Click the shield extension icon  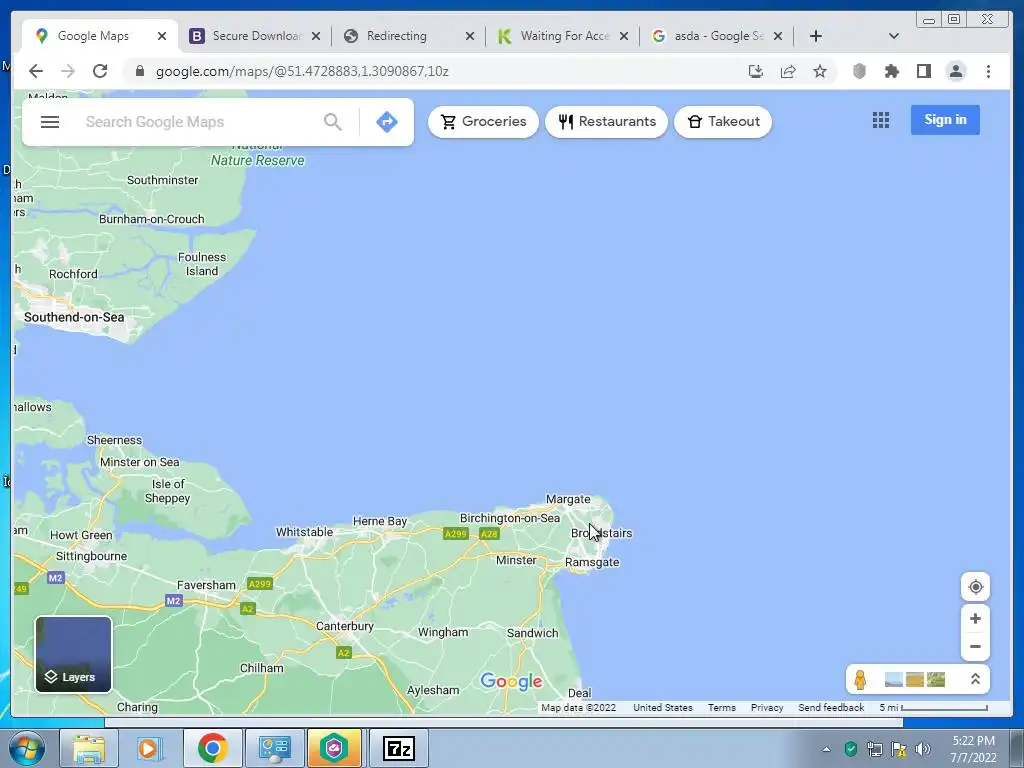tap(859, 71)
